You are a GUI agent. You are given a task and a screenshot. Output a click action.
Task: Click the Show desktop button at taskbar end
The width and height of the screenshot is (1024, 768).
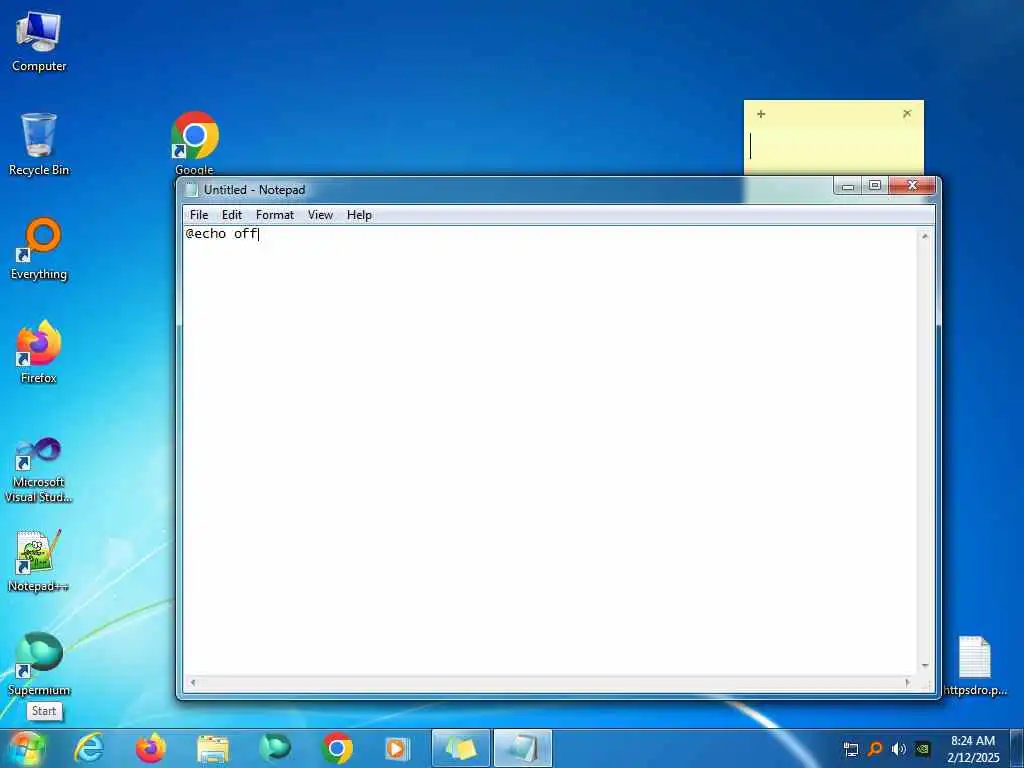click(1017, 749)
